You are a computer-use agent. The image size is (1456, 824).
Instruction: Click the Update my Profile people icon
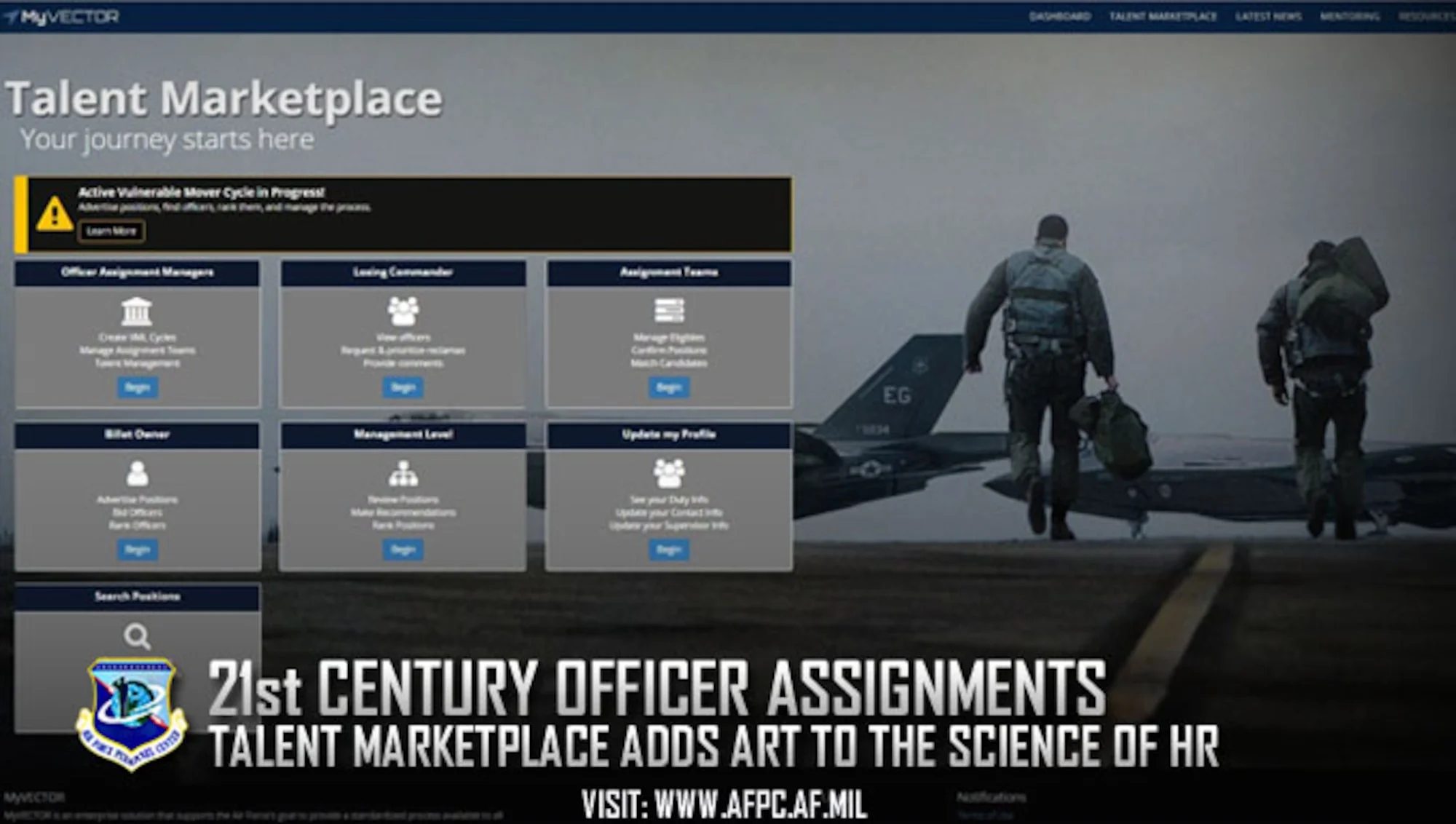point(668,474)
